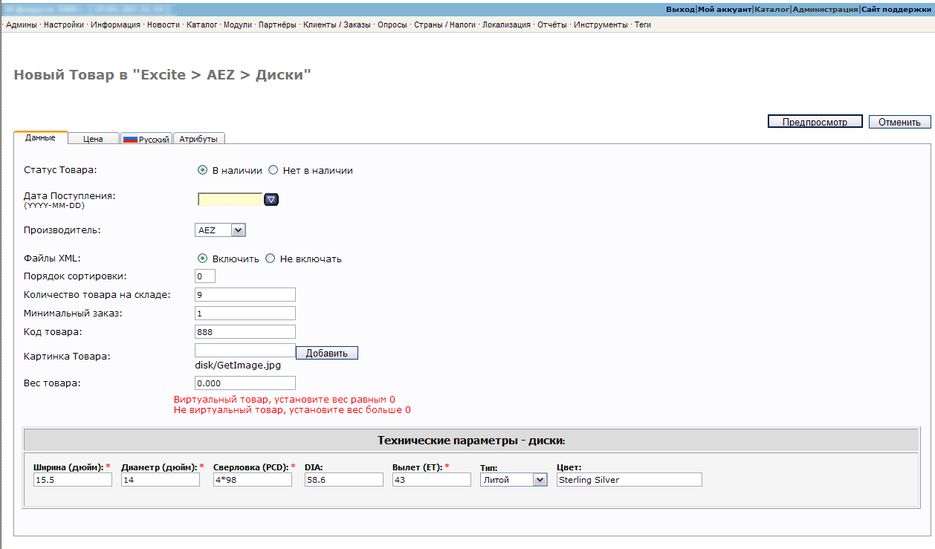Open the date picker calendar icon
935x549 pixels.
coord(271,200)
